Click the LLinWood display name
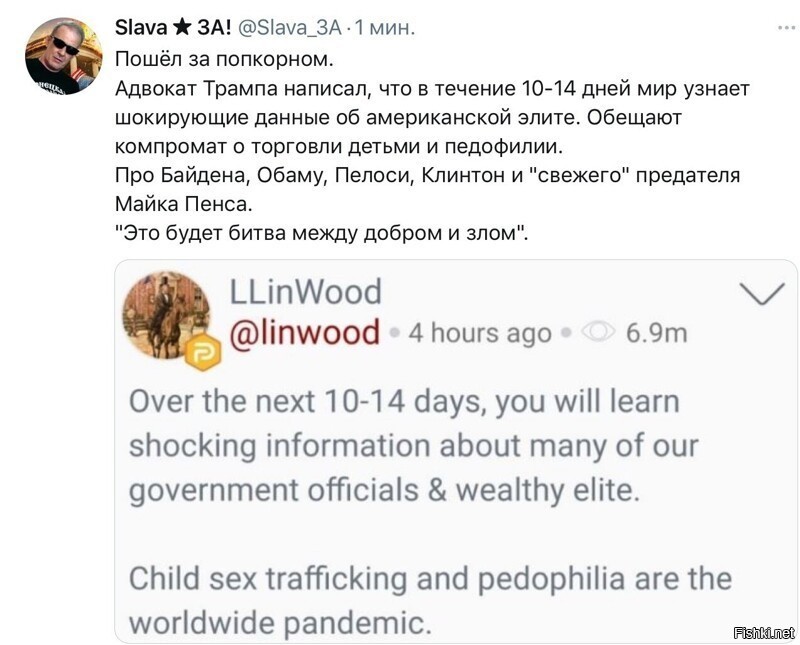Screen dimensions: 800x645 click(x=306, y=292)
